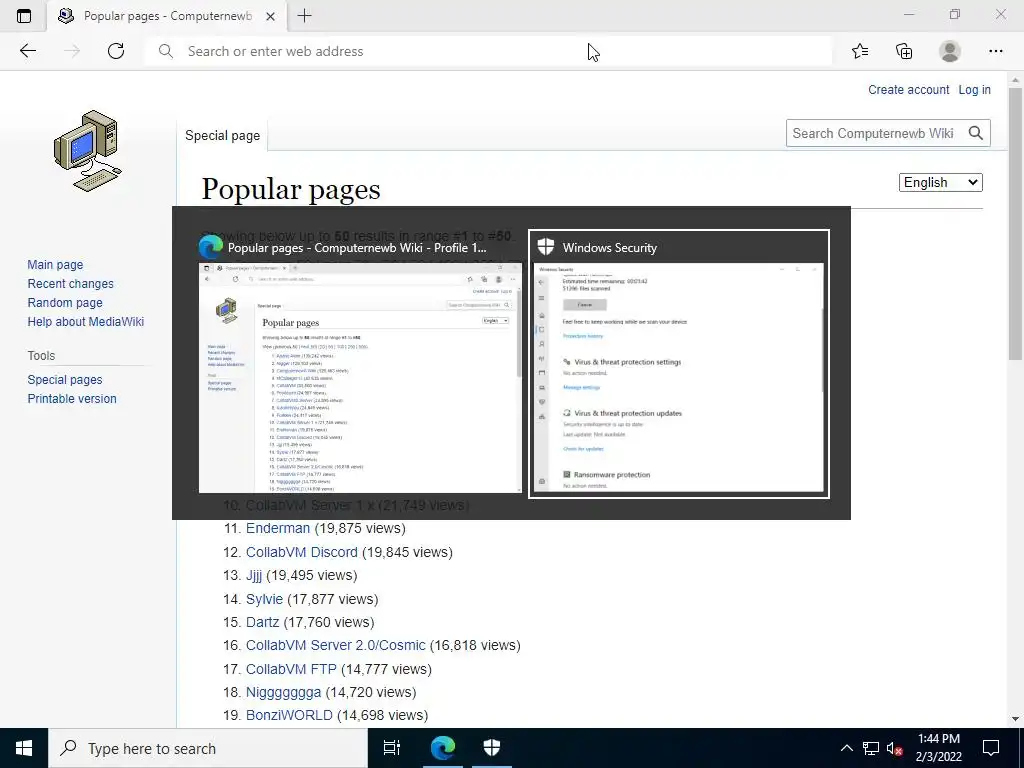Click the Windows Security shield taskbar icon
This screenshot has width=1024, height=768.
[492, 748]
